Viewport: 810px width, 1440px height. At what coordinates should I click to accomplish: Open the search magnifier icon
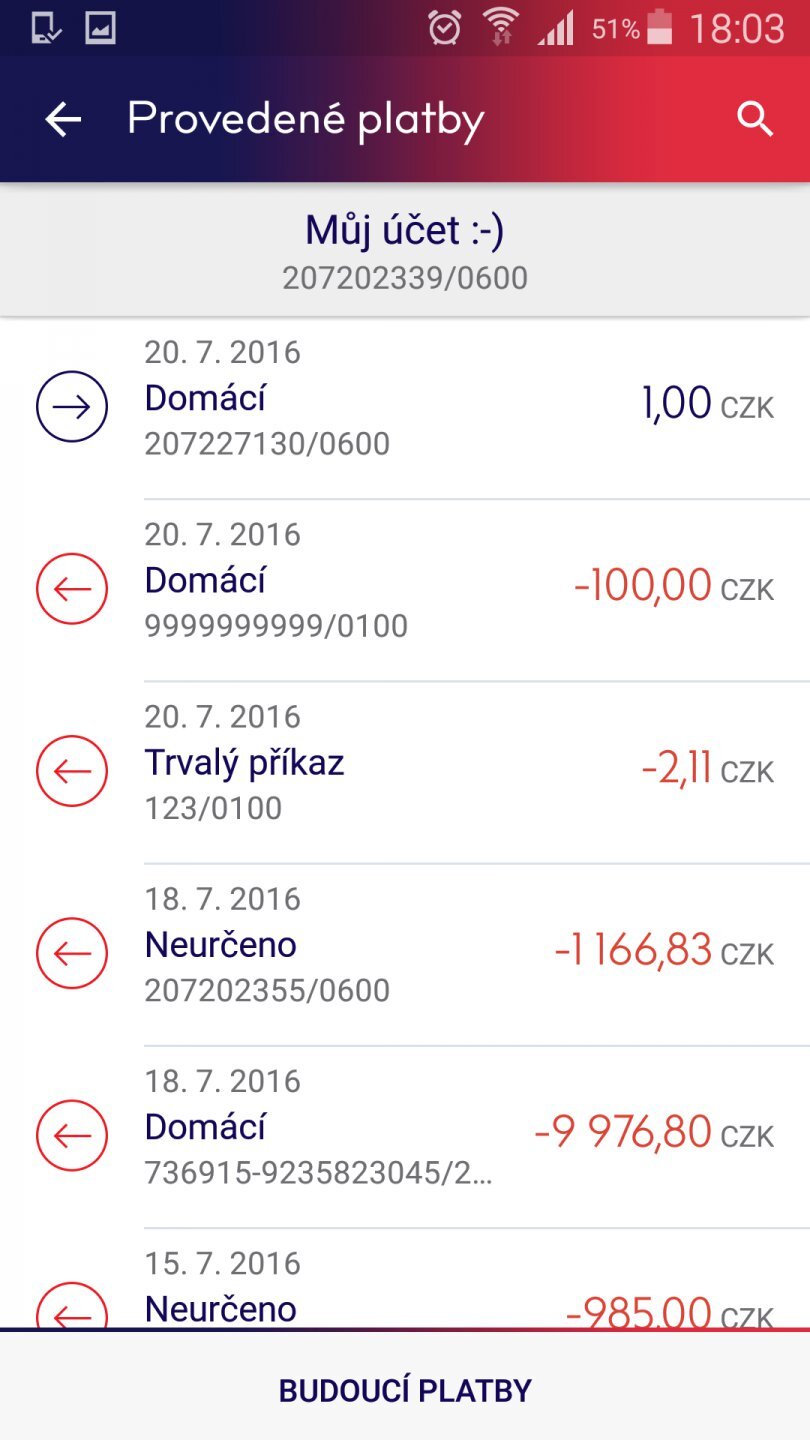pos(755,120)
